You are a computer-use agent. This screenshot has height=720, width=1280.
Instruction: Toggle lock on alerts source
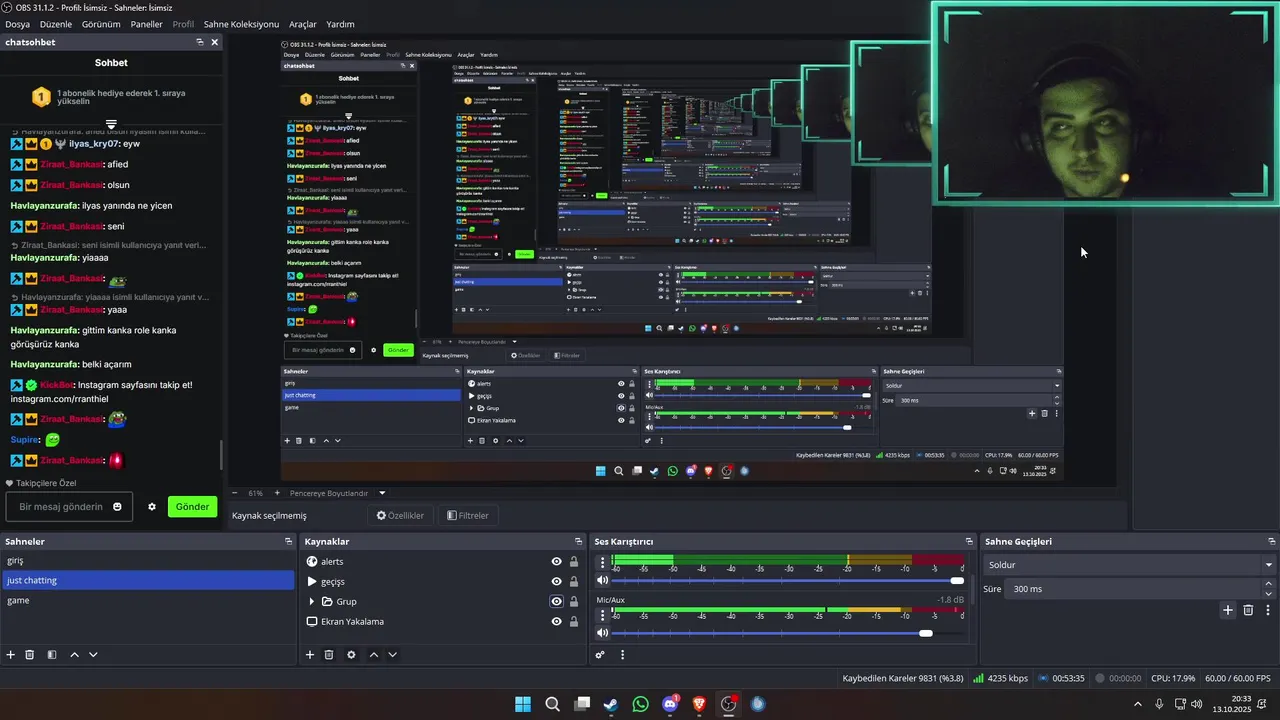click(574, 562)
